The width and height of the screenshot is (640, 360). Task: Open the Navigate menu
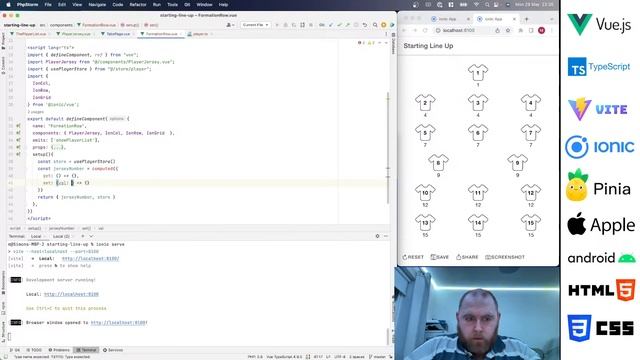pyautogui.click(x=97, y=4)
